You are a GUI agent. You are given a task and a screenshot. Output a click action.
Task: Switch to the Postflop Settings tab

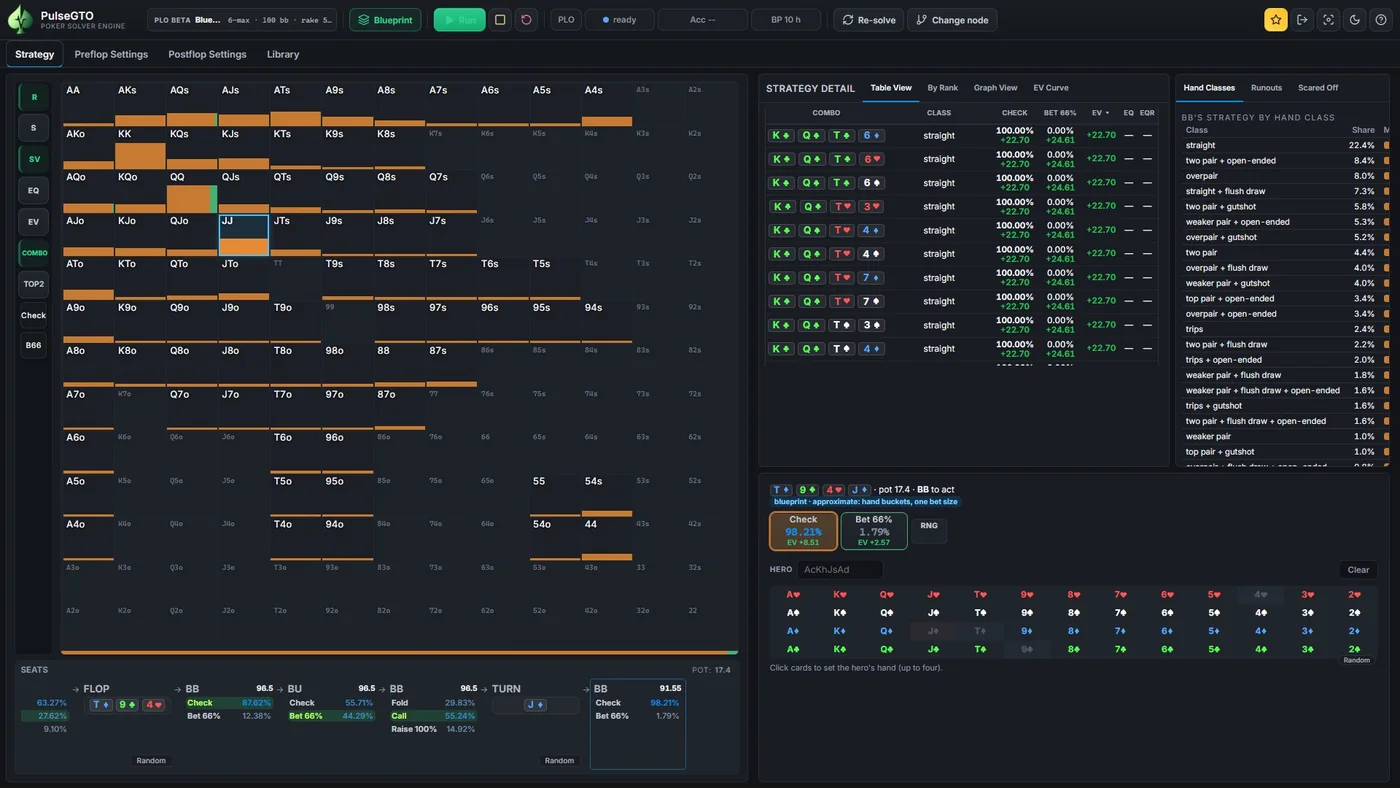tap(207, 54)
